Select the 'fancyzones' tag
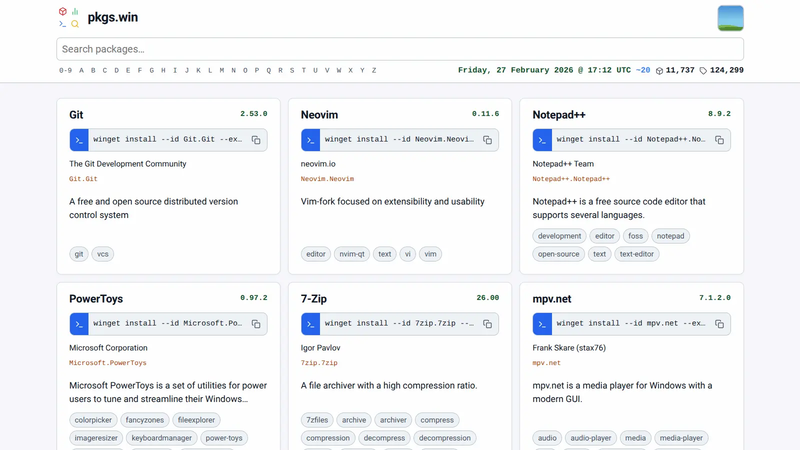This screenshot has width=800, height=450. pos(144,420)
